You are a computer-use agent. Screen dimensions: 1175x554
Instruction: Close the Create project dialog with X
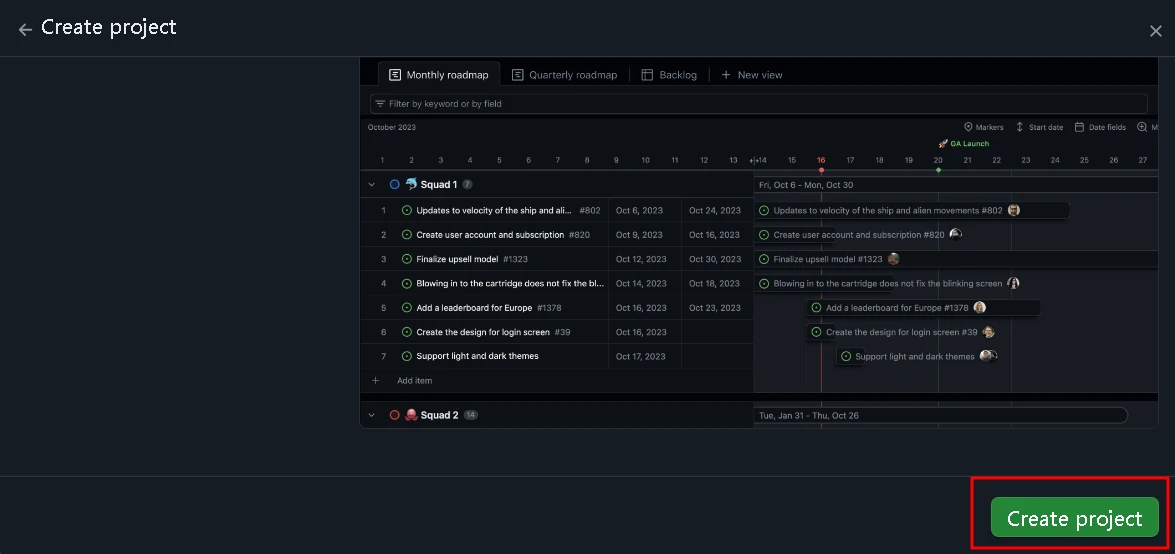click(1156, 31)
